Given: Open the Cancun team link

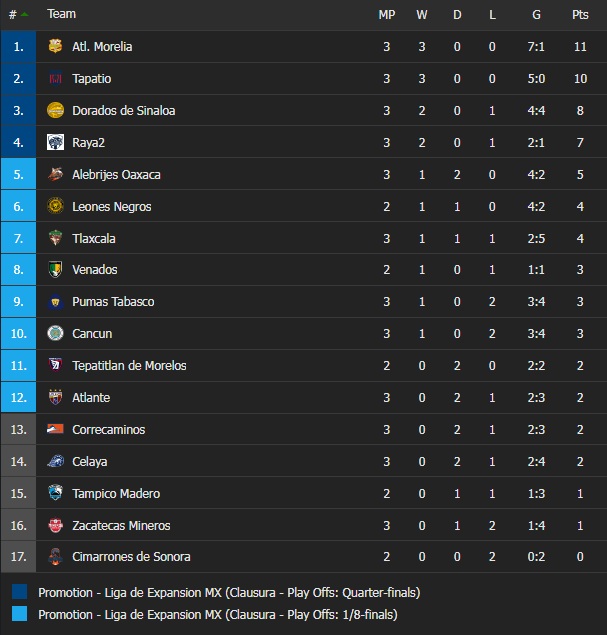Looking at the screenshot, I should (x=92, y=333).
